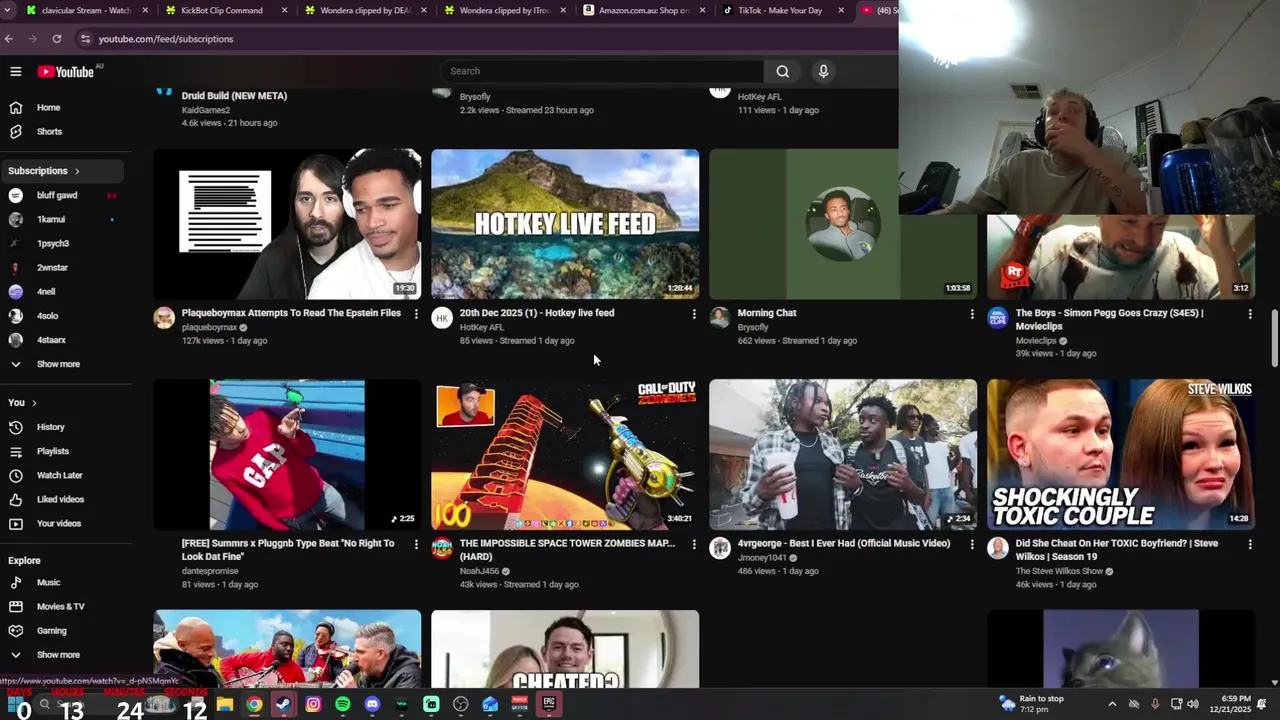1280x720 pixels.
Task: Click dantespromise channel name
Action: (x=210, y=571)
